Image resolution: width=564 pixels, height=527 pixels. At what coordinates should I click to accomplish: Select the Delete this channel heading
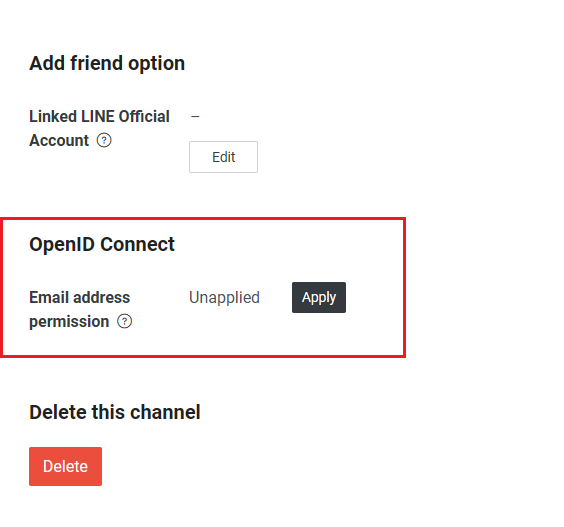pyautogui.click(x=115, y=412)
